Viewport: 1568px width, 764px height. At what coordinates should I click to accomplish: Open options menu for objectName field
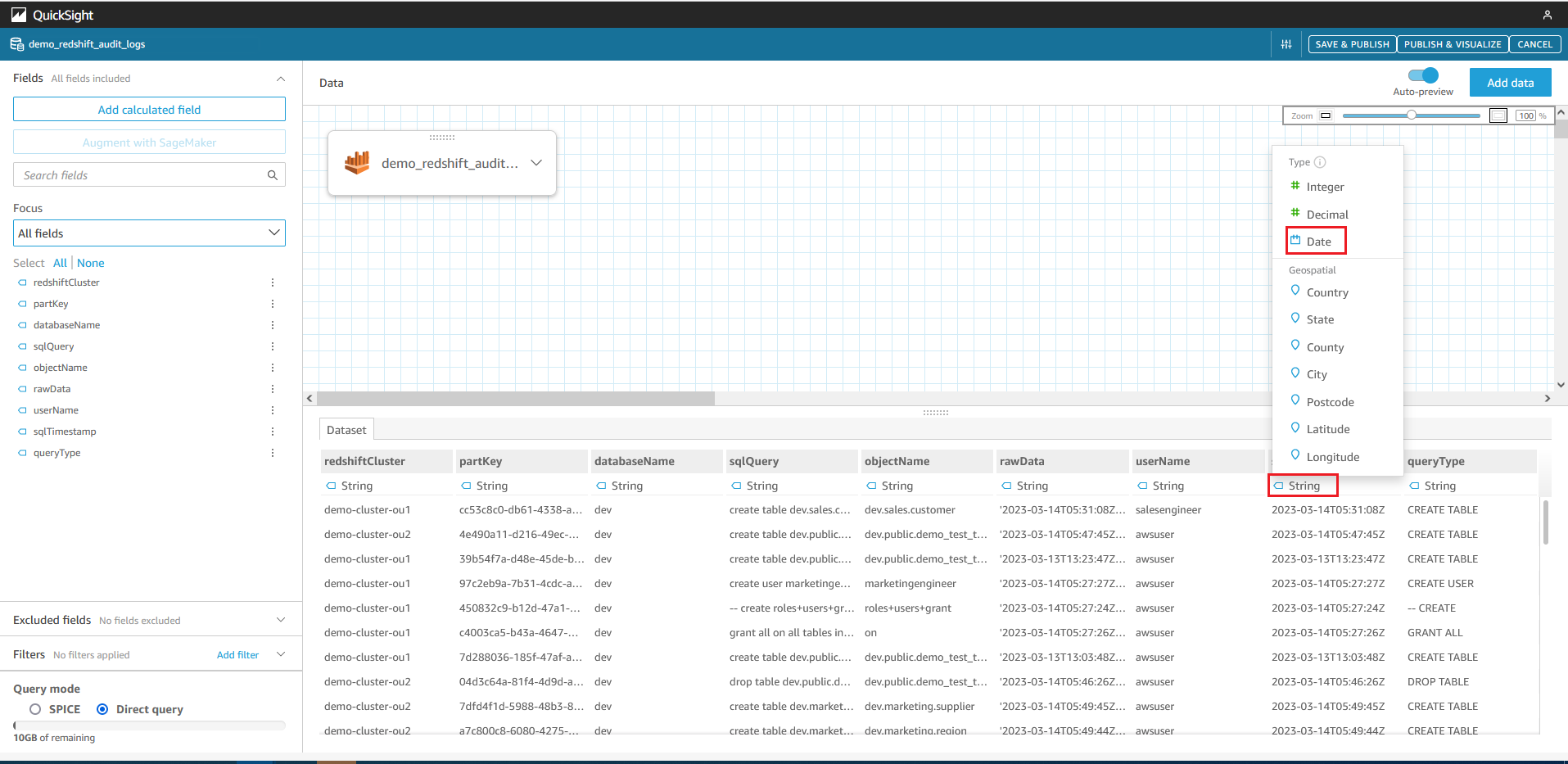tap(273, 368)
